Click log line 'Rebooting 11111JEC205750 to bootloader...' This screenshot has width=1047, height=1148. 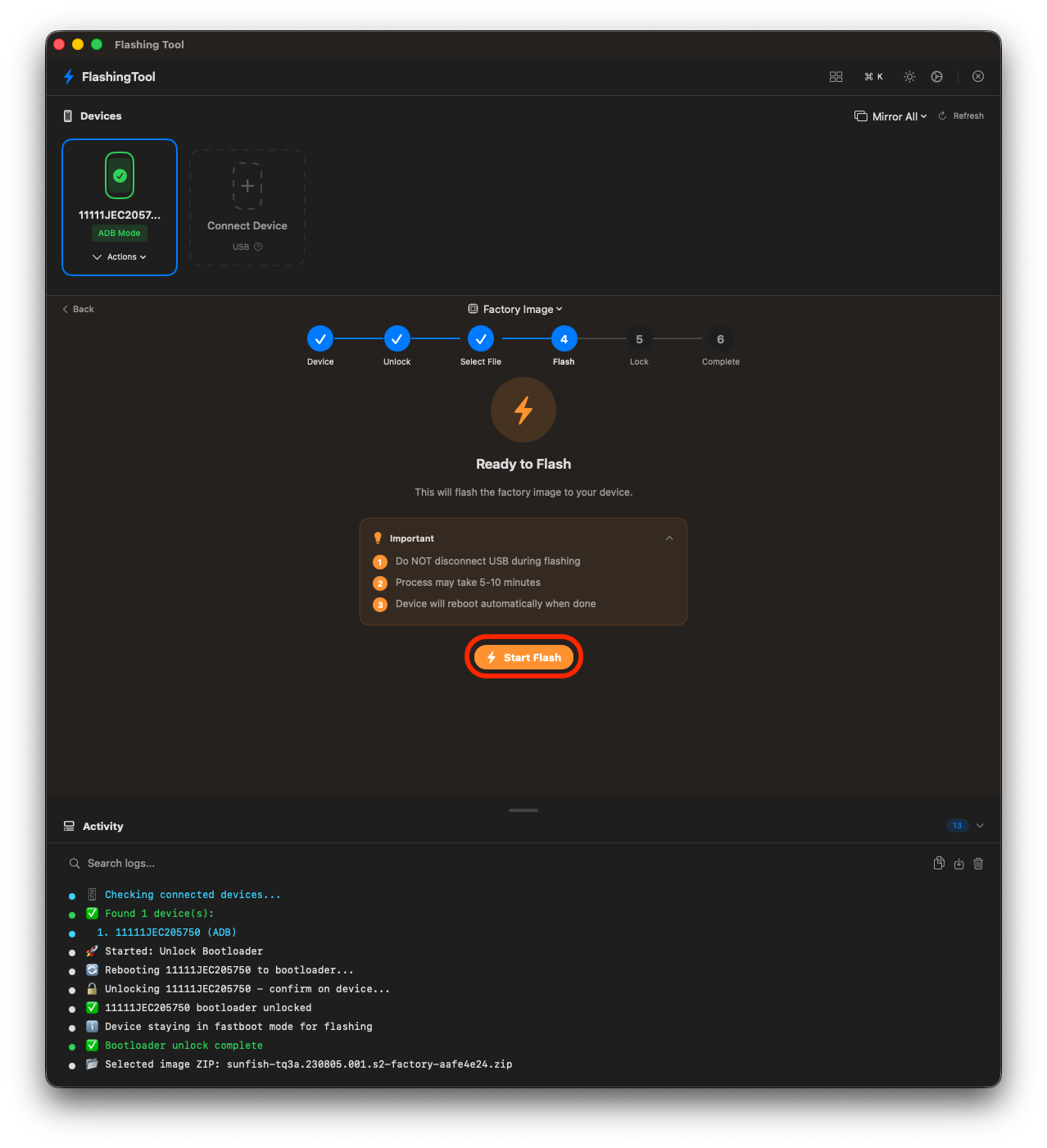tap(229, 970)
